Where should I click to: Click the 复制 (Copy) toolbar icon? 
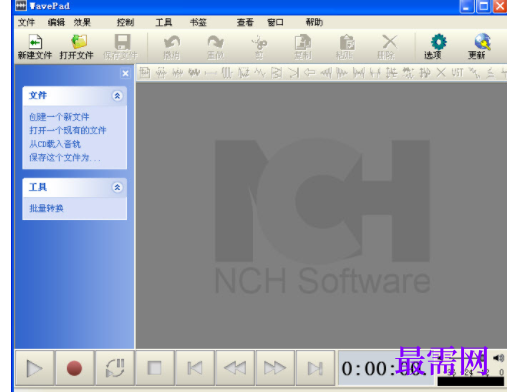point(303,47)
